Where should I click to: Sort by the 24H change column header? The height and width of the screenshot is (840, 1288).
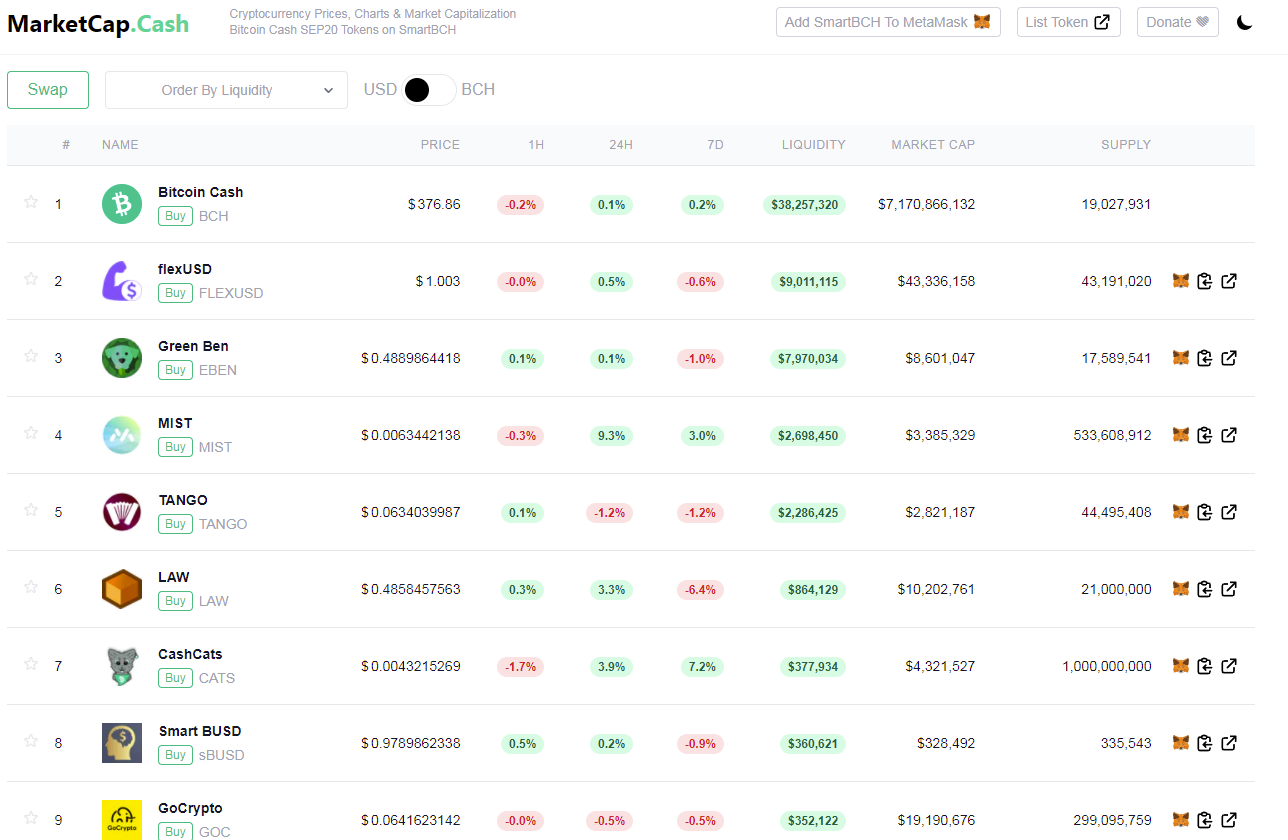click(x=621, y=145)
